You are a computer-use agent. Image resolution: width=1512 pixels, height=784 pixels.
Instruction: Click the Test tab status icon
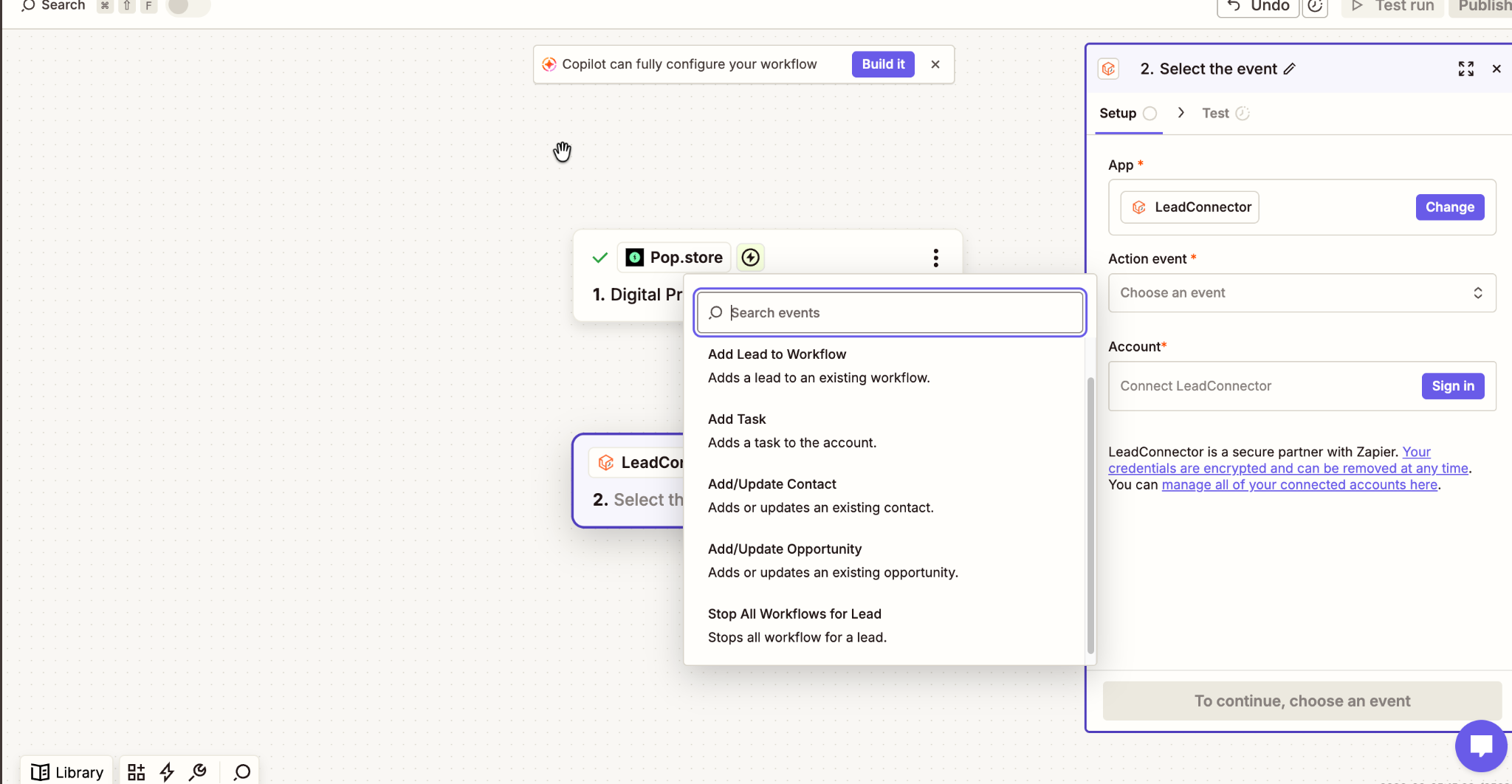[x=1243, y=113]
